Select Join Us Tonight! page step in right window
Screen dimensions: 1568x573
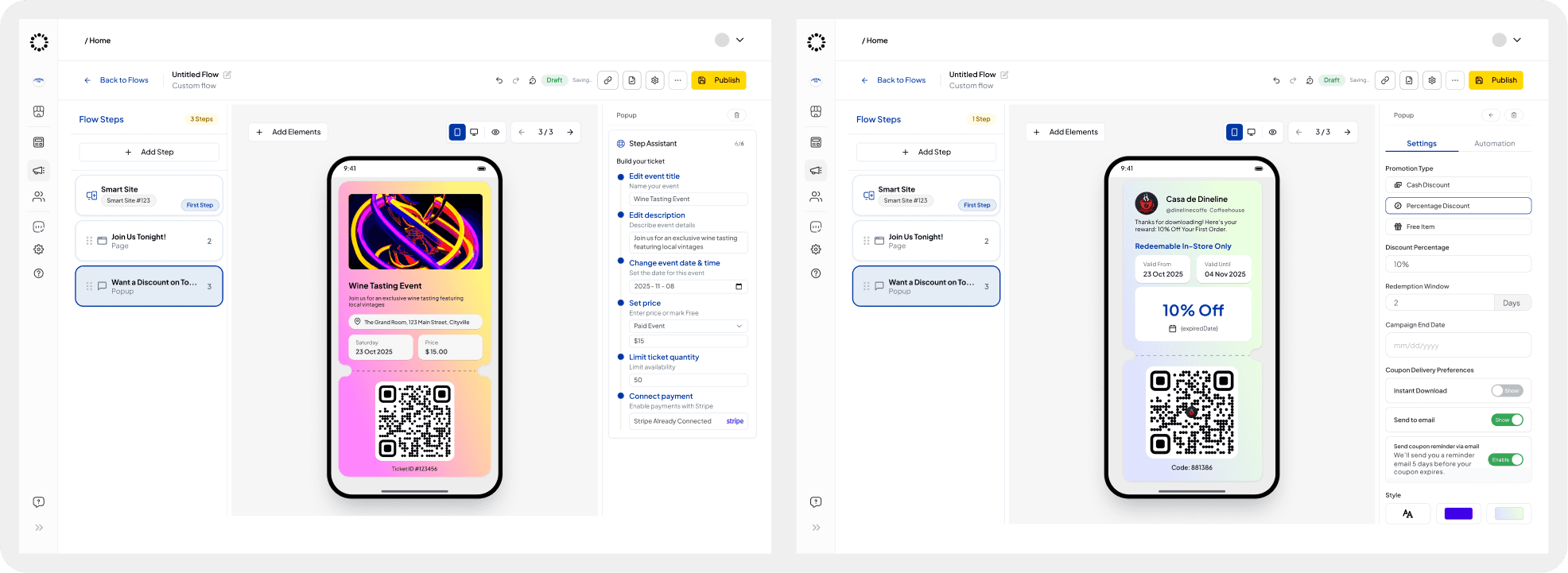point(926,241)
